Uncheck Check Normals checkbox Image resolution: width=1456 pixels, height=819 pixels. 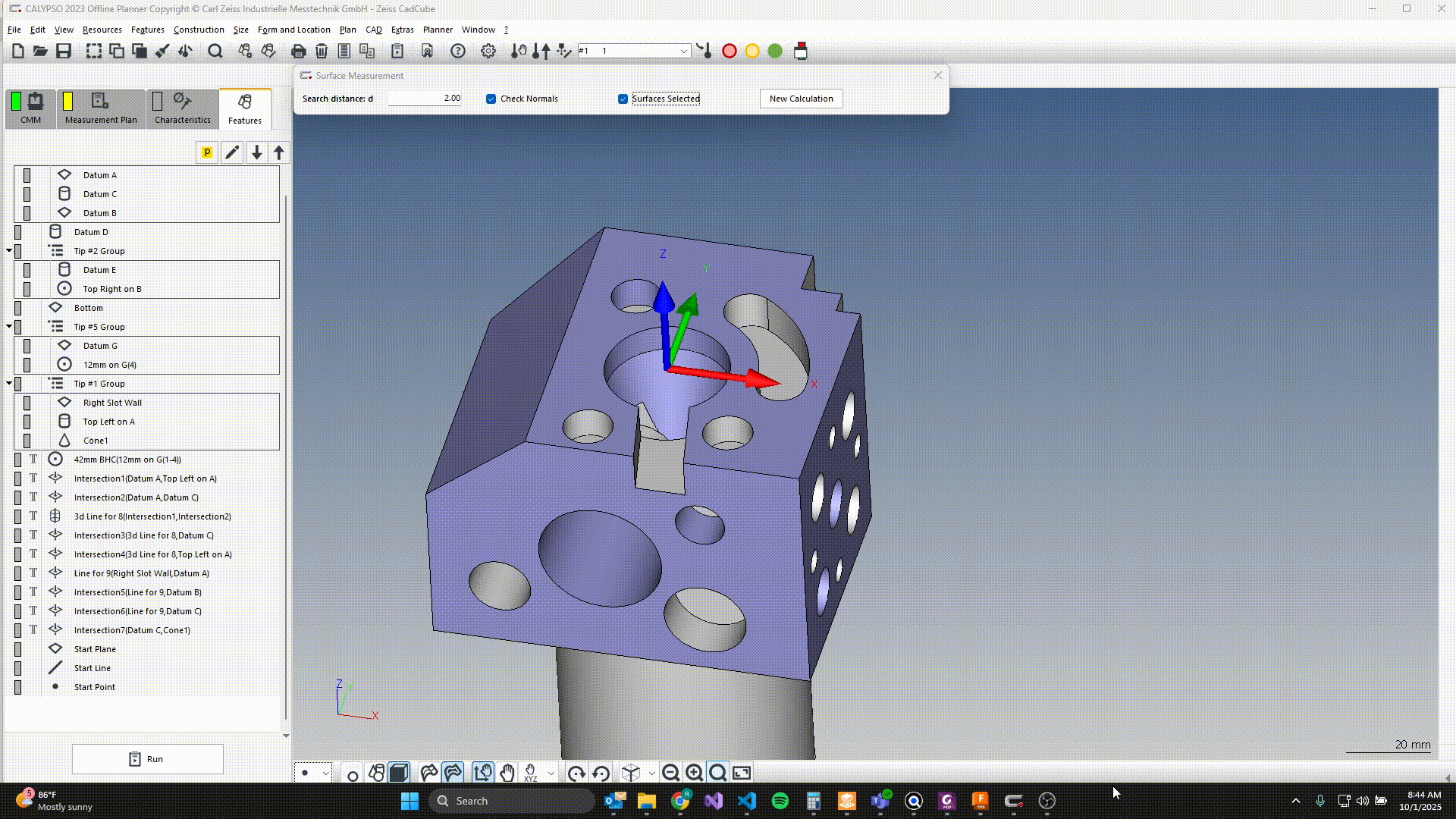coord(491,99)
